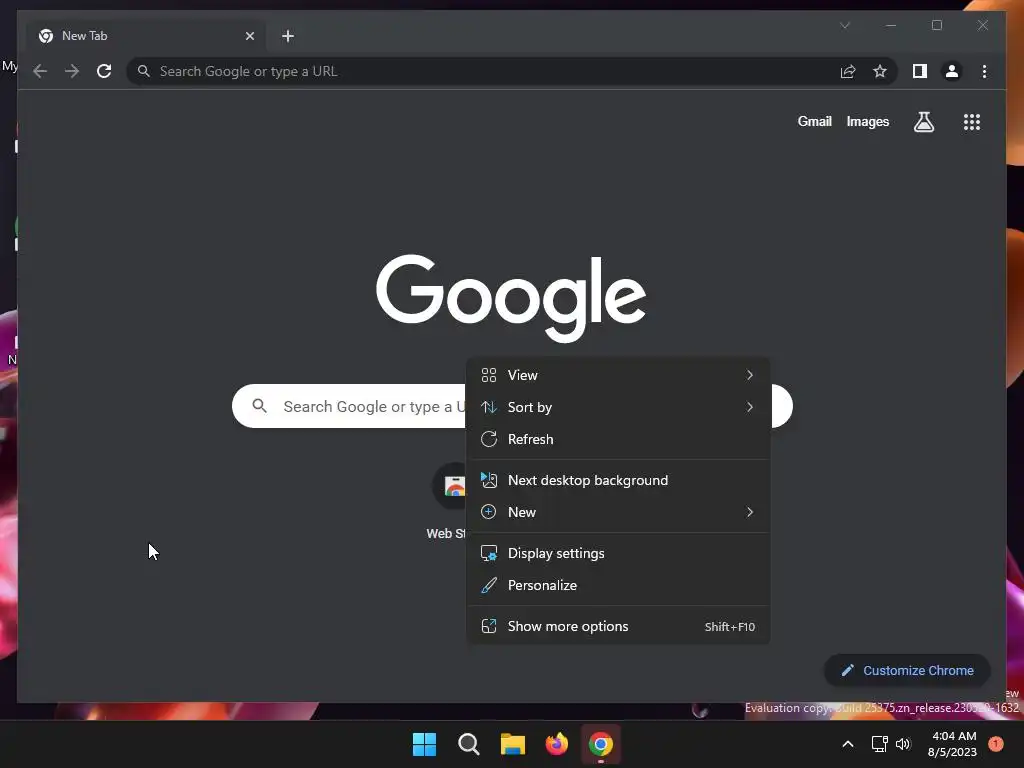Click the Chrome back arrow

[40, 71]
